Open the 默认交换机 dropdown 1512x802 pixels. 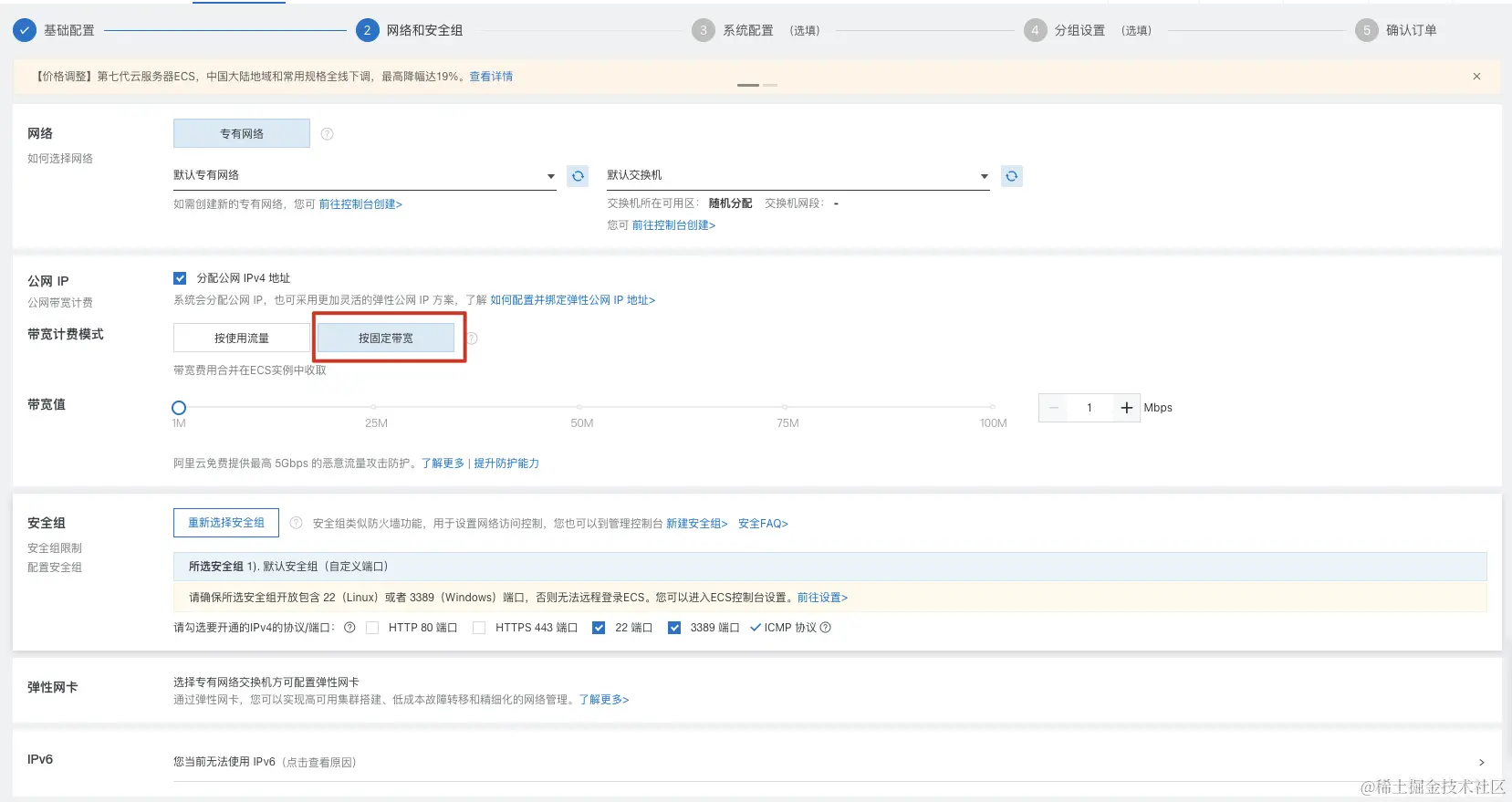click(x=798, y=175)
